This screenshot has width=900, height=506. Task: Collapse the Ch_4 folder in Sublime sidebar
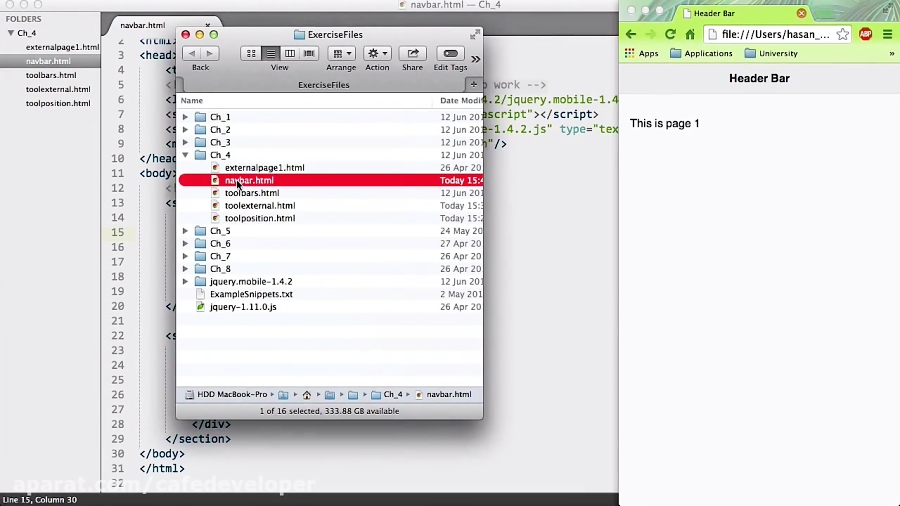11,33
